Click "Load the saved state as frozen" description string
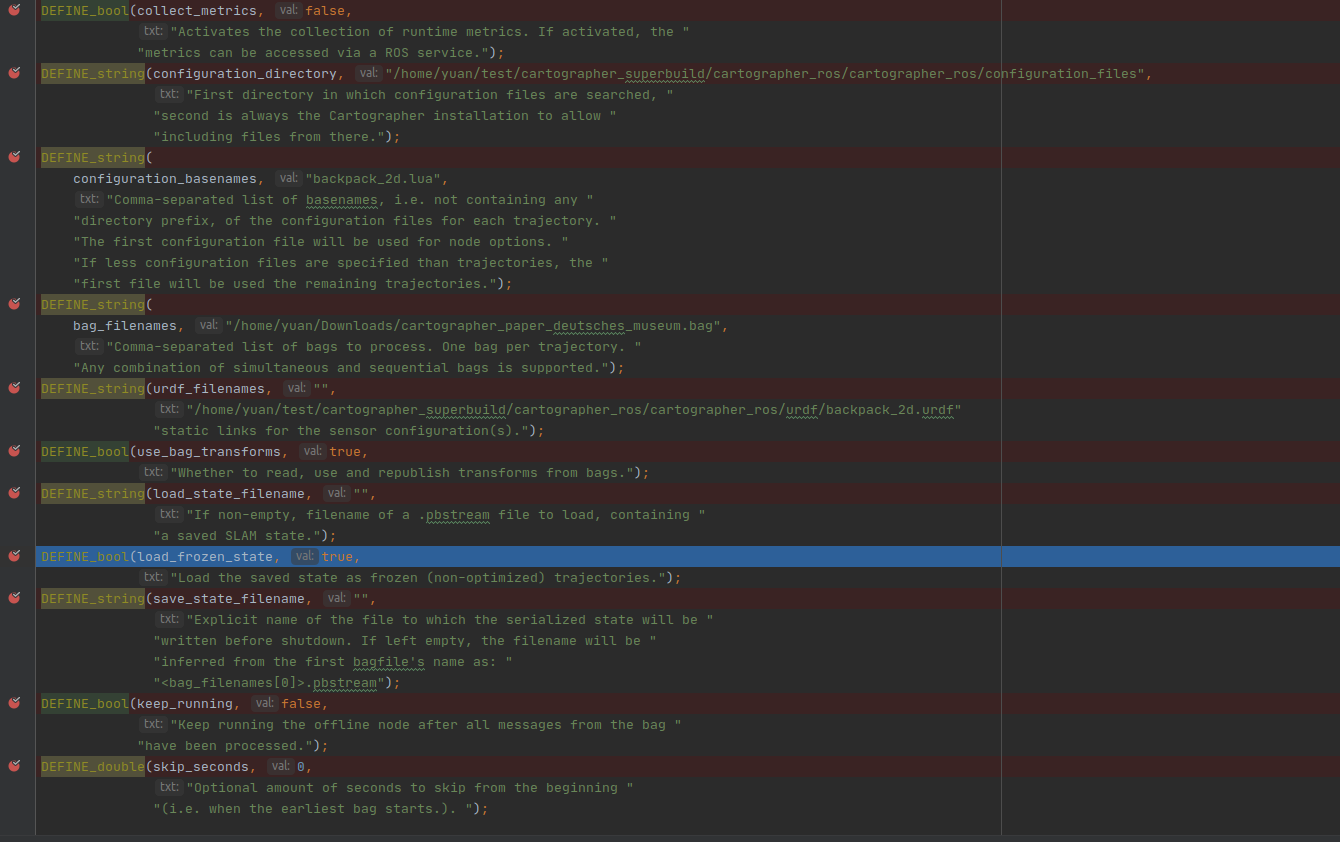The image size is (1340, 842). click(x=417, y=577)
